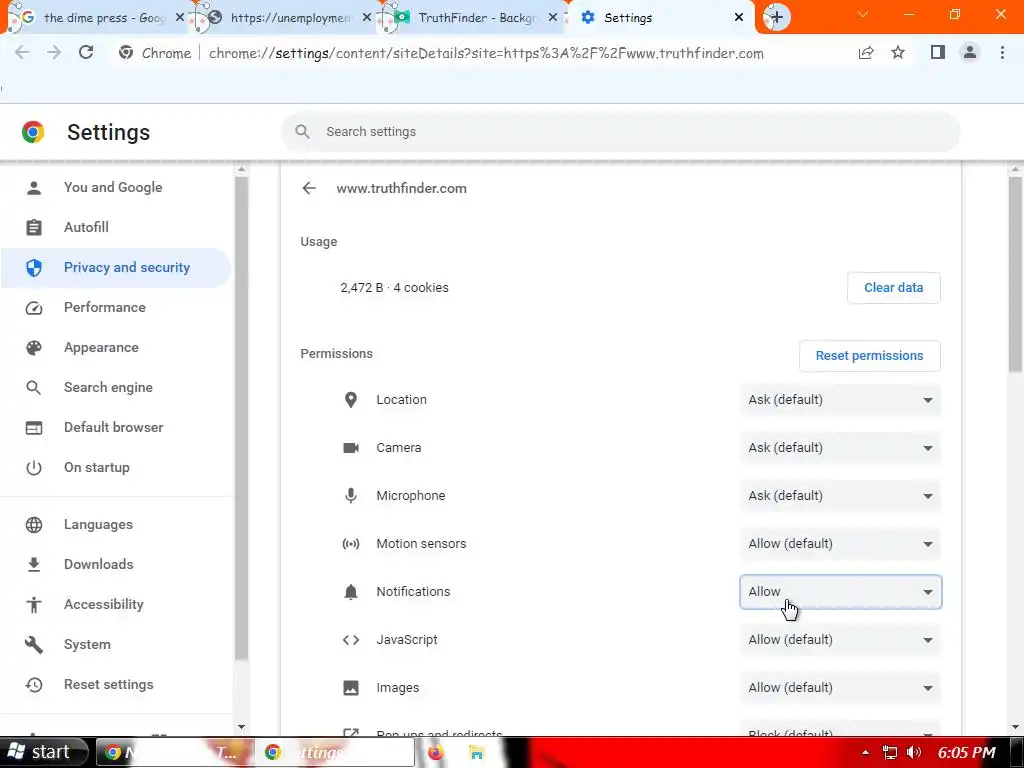Select Privacy and security in sidebar
The image size is (1024, 768).
(x=116, y=268)
